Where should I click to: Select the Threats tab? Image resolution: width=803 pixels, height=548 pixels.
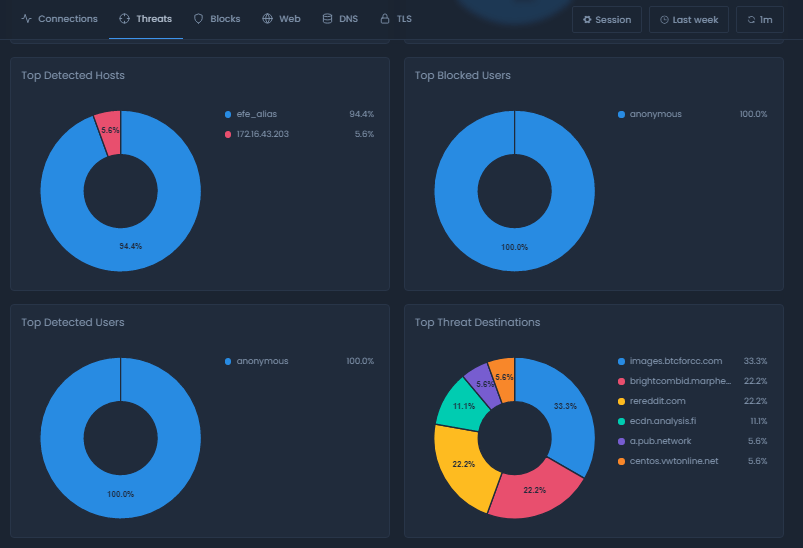146,19
